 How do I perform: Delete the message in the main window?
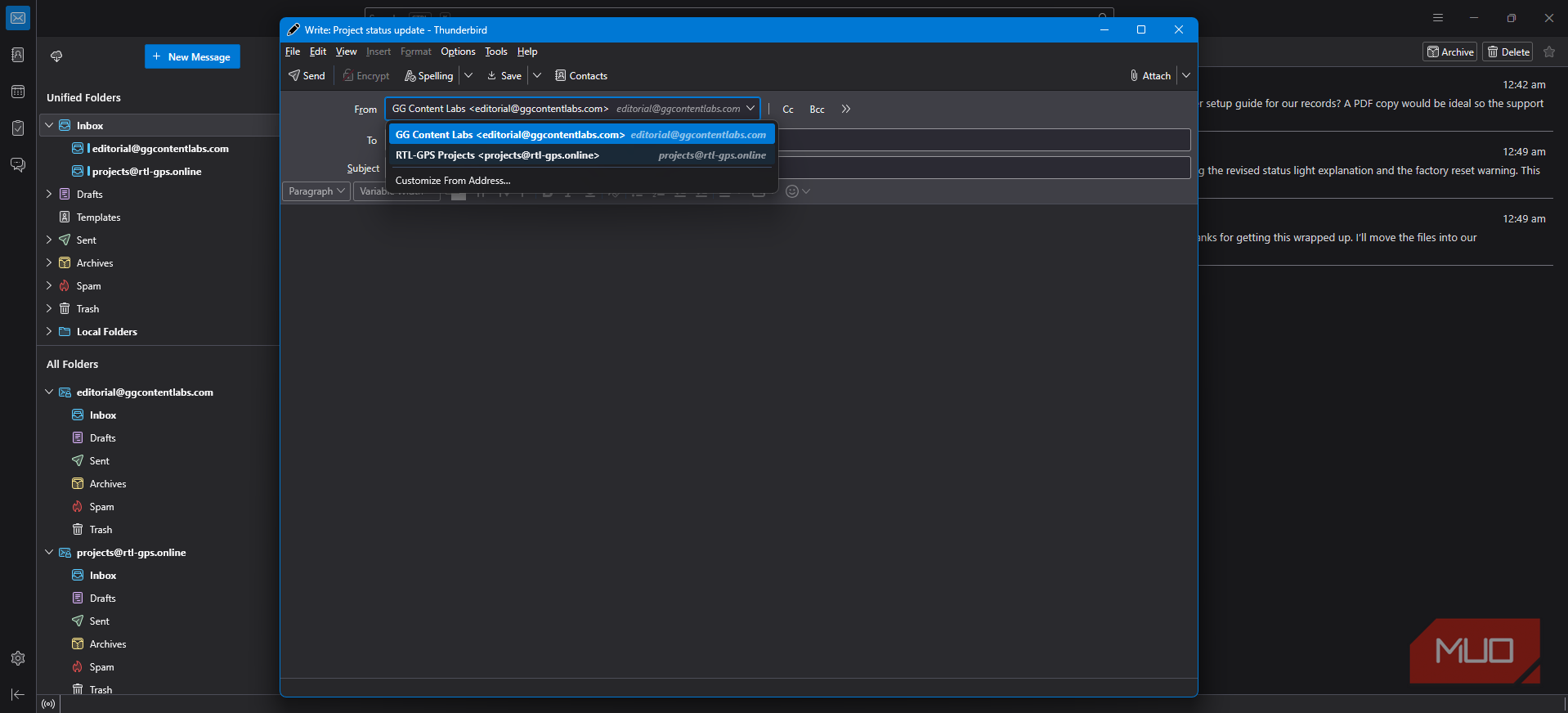(1508, 52)
